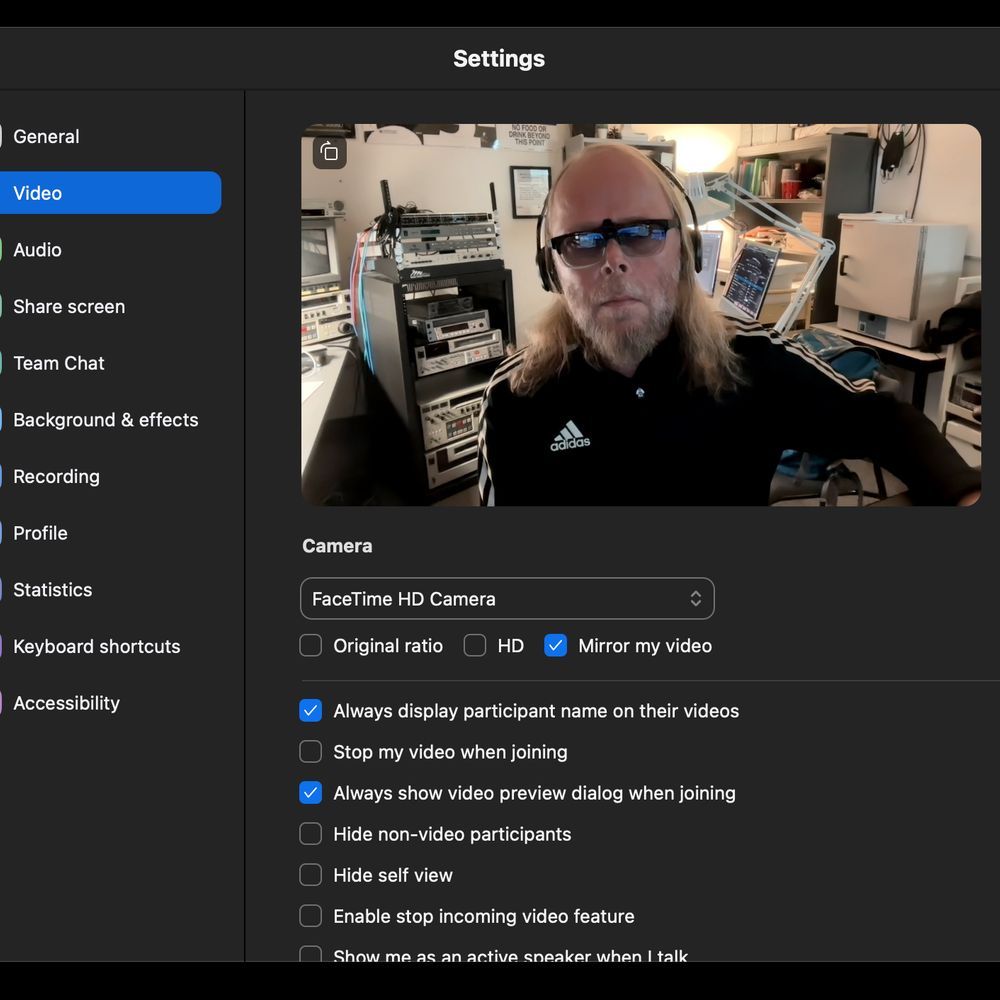The image size is (1000, 1000).
Task: Enable the Original ratio checkbox
Action: (x=311, y=645)
